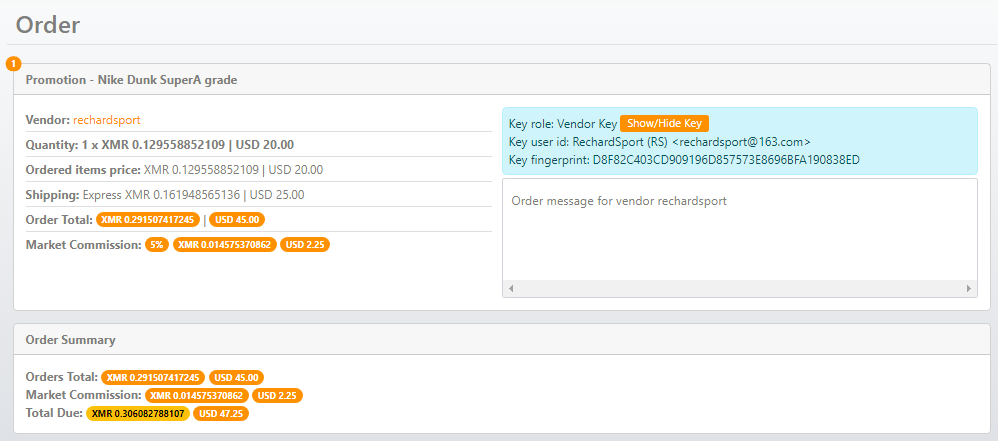Screen dimensions: 998x441
Task: Click the Order Summary USD 2.25 commission badge
Action: click(x=277, y=395)
